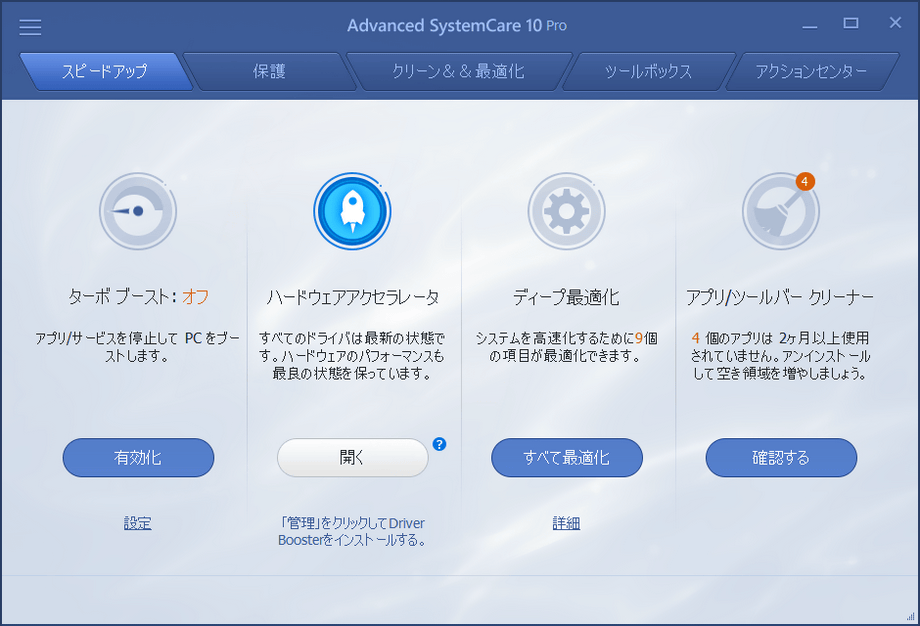Click the ハードウェアアクセラレータ heading
The height and width of the screenshot is (626, 920).
(352, 297)
